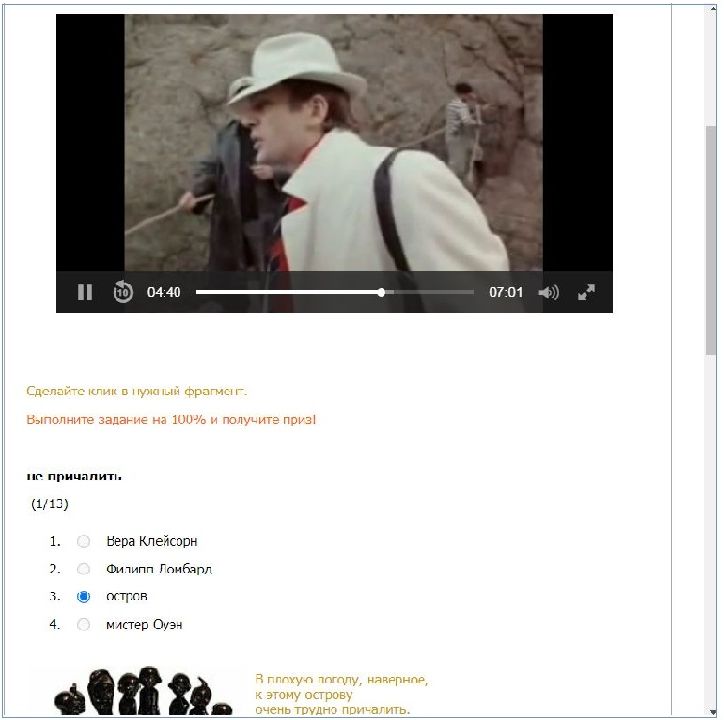
Task: Mute the video volume
Action: click(549, 292)
